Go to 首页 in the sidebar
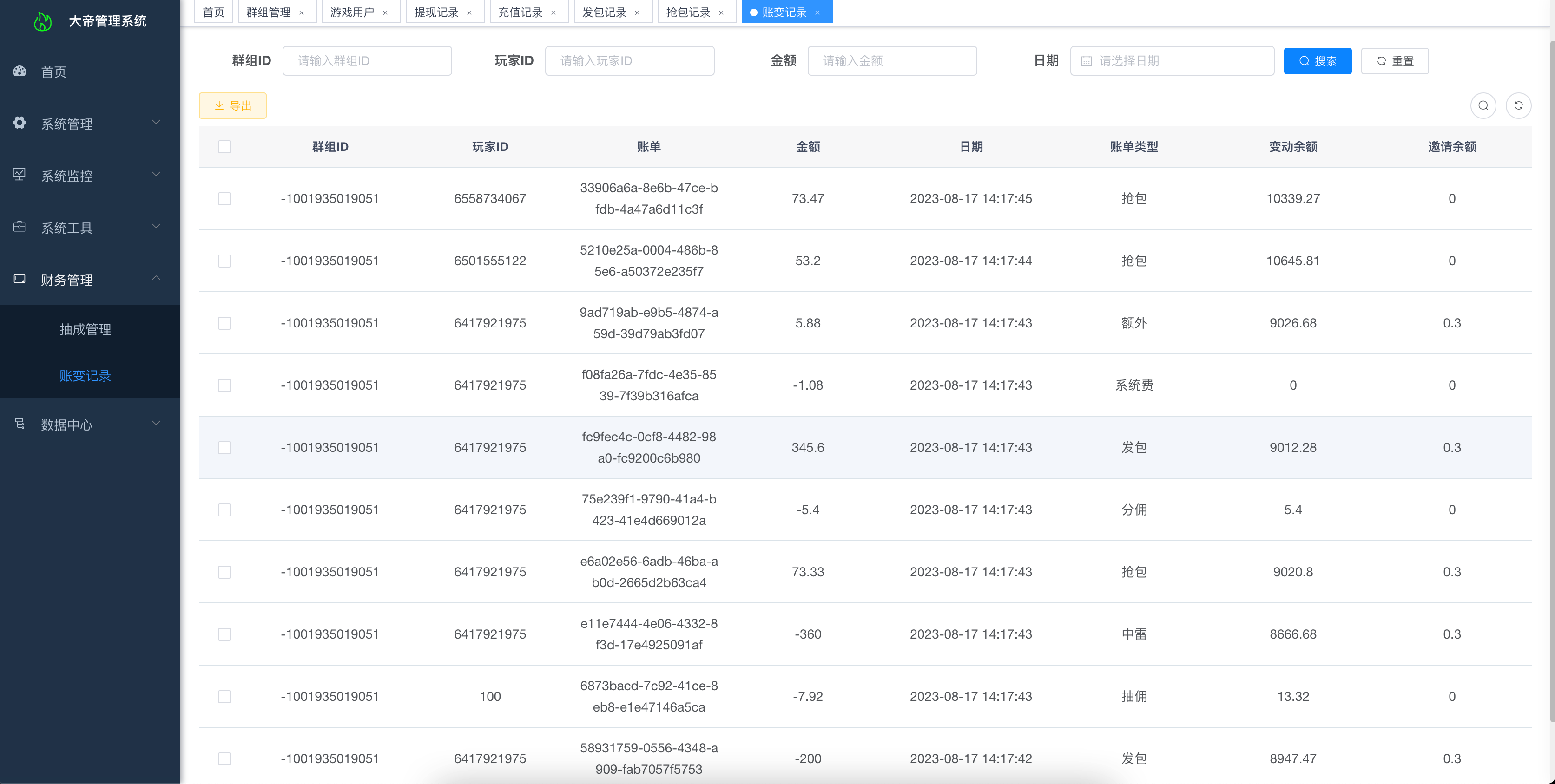This screenshot has width=1555, height=784. [x=90, y=72]
